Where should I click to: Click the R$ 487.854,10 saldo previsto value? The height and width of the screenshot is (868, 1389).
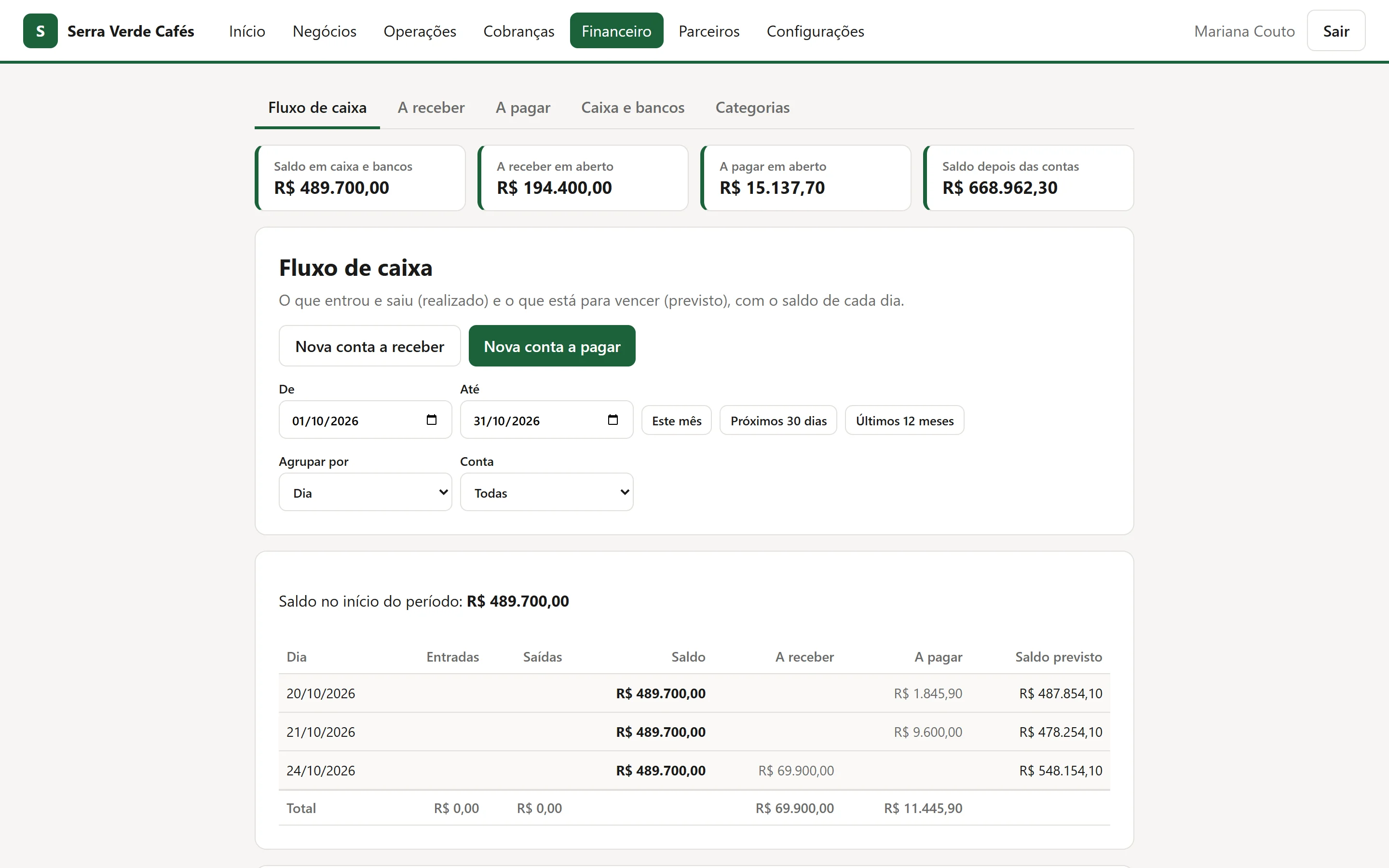click(x=1061, y=693)
